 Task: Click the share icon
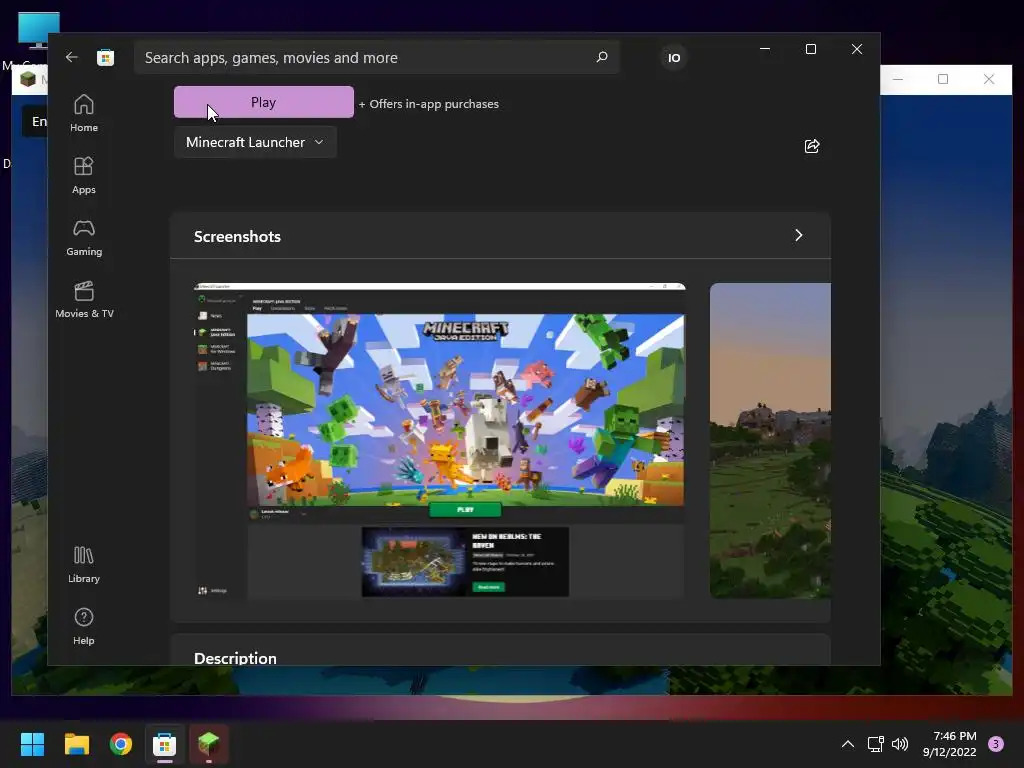click(812, 146)
